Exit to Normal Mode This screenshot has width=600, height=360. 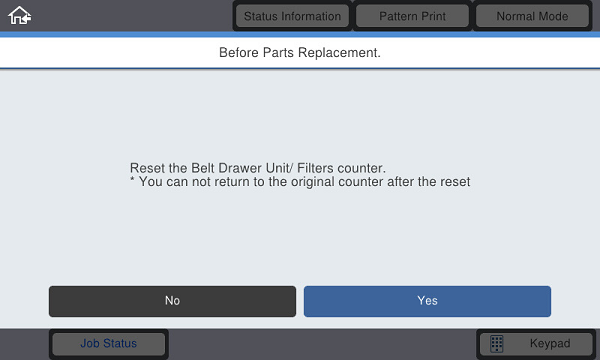point(532,16)
